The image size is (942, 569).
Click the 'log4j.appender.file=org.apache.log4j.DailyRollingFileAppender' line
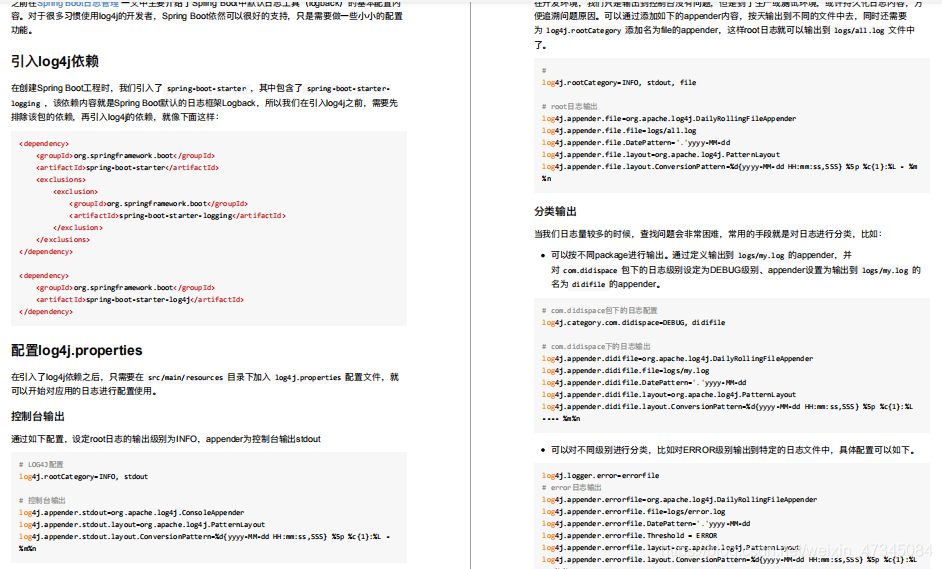pyautogui.click(x=669, y=119)
